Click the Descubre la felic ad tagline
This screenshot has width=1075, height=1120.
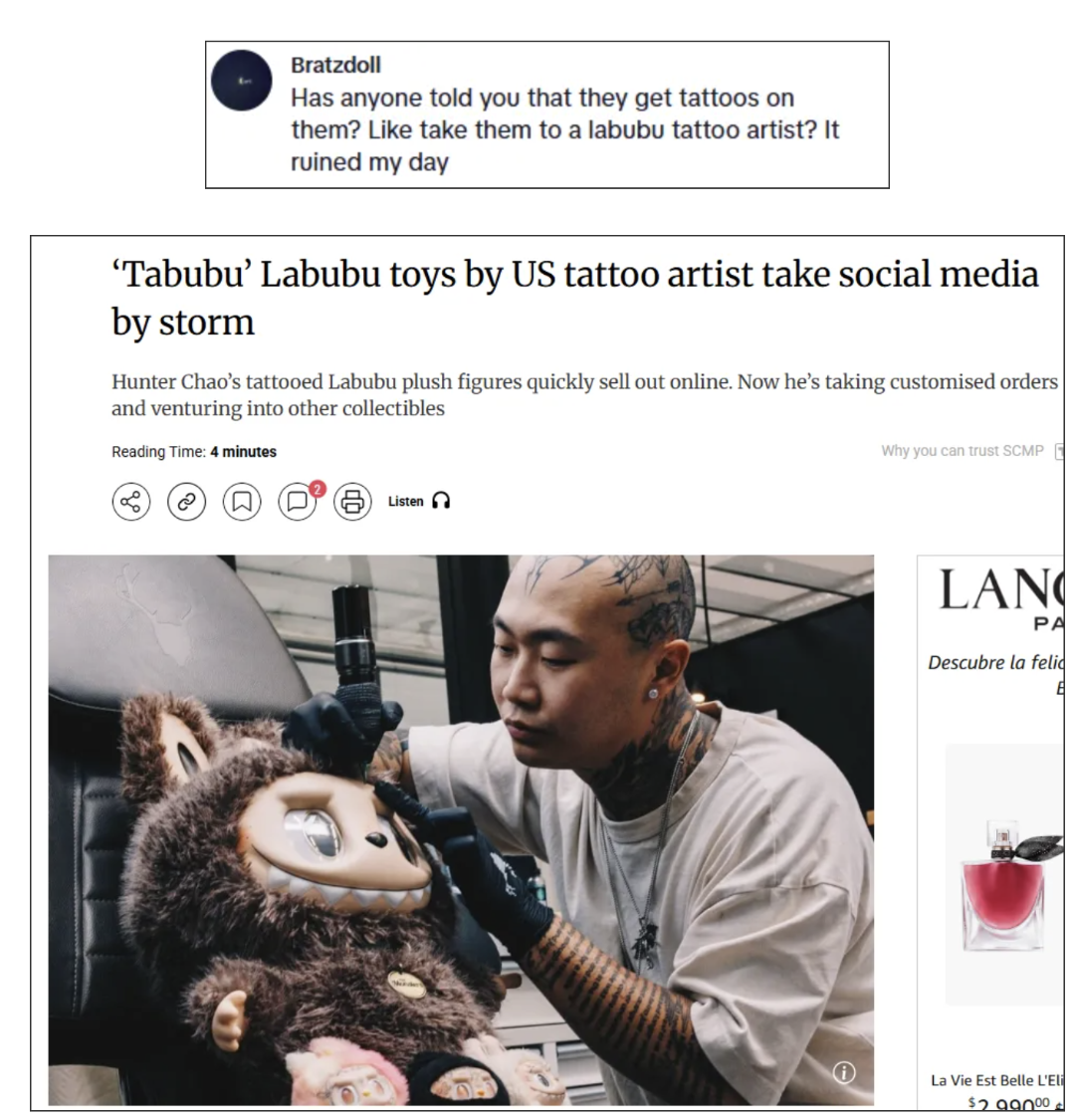coord(995,663)
